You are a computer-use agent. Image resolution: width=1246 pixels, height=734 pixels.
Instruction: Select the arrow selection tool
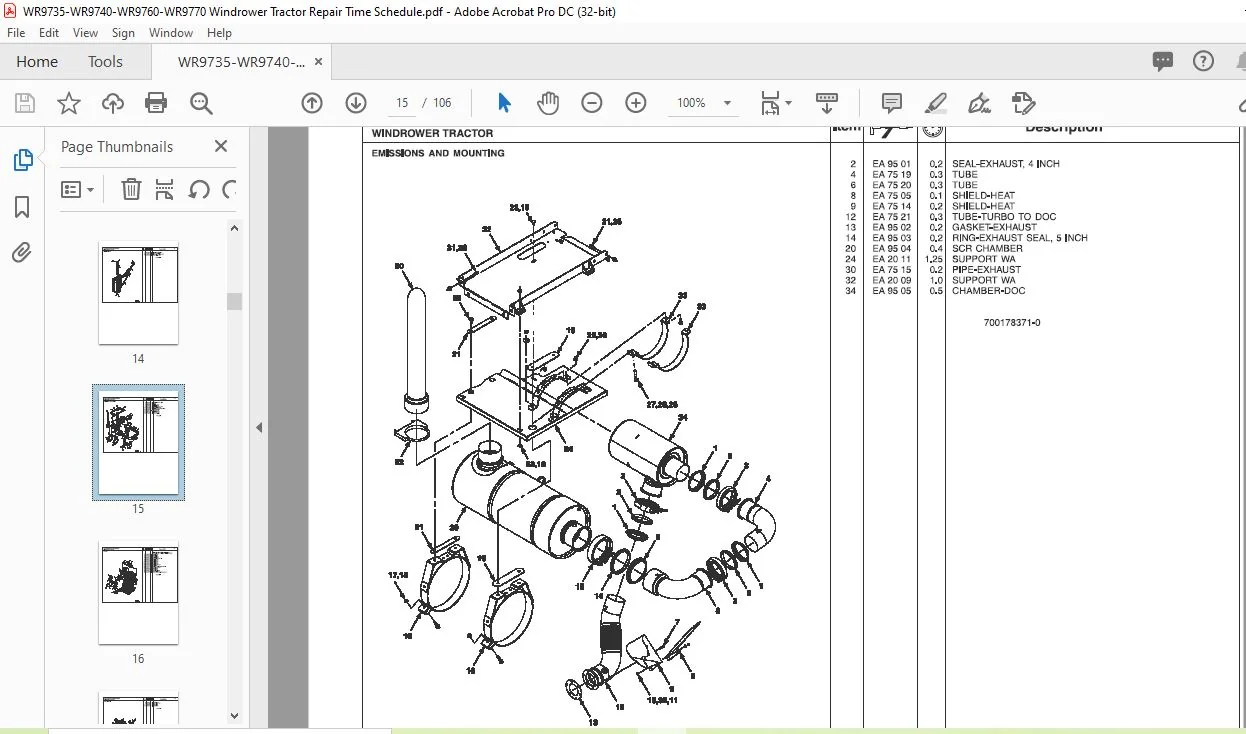click(x=504, y=103)
